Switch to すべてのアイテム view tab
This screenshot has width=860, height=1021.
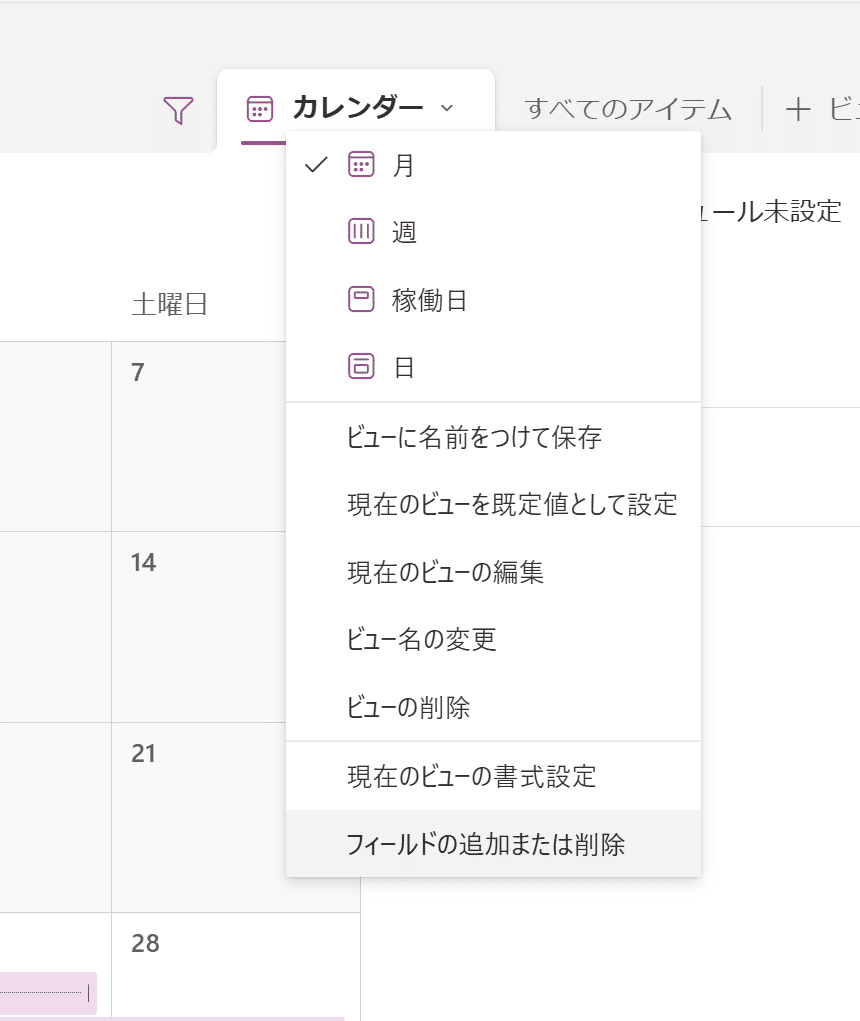tap(628, 109)
